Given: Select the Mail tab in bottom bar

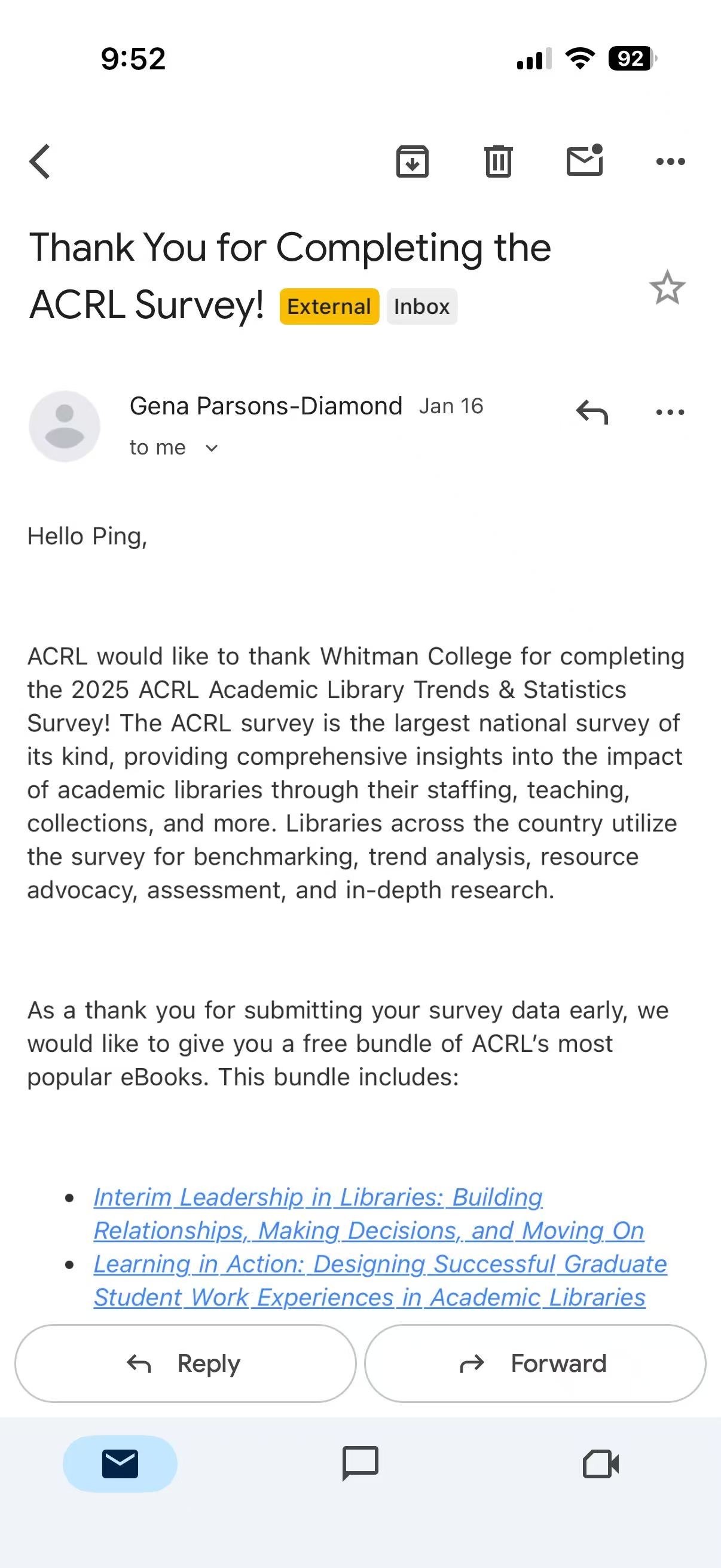Looking at the screenshot, I should [120, 1463].
